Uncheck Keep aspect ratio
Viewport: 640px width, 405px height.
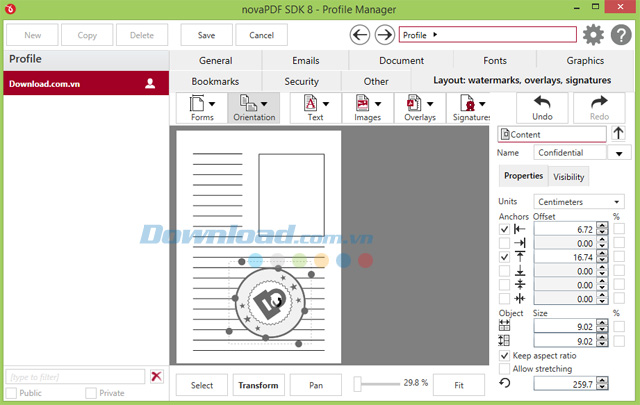tap(504, 356)
